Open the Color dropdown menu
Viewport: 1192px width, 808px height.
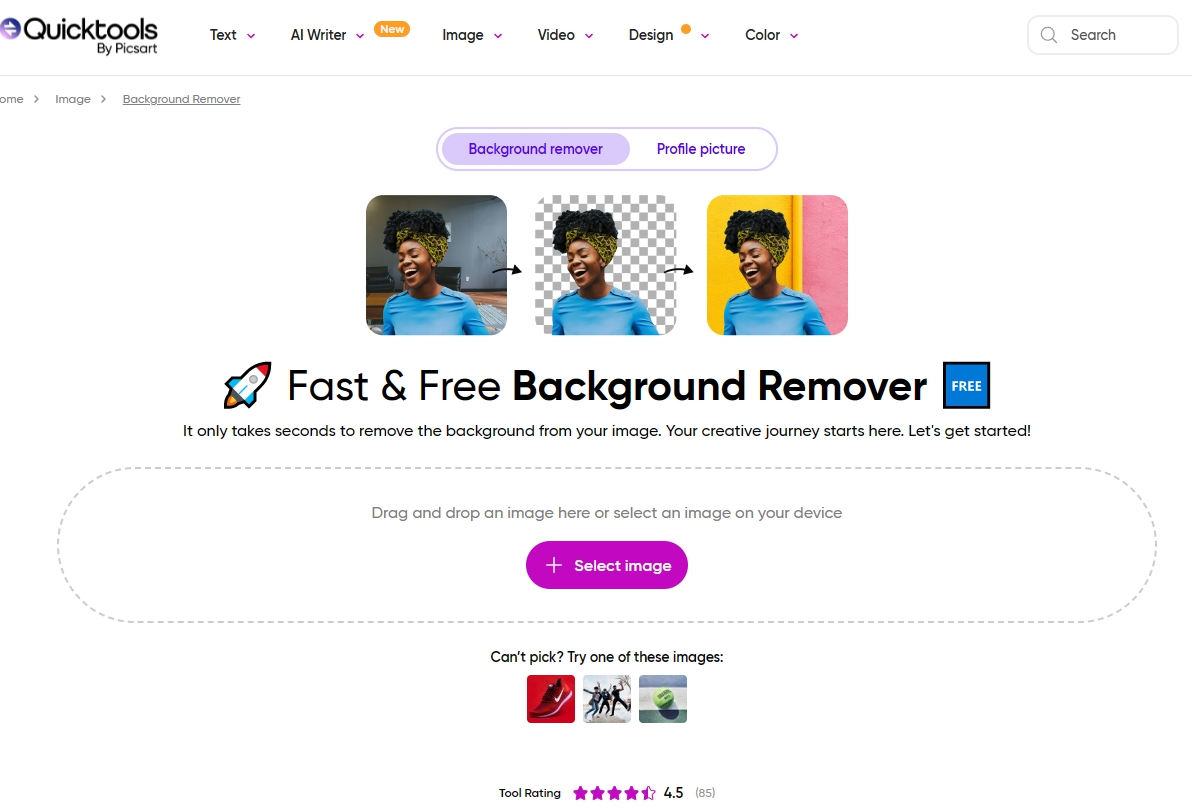(x=772, y=35)
